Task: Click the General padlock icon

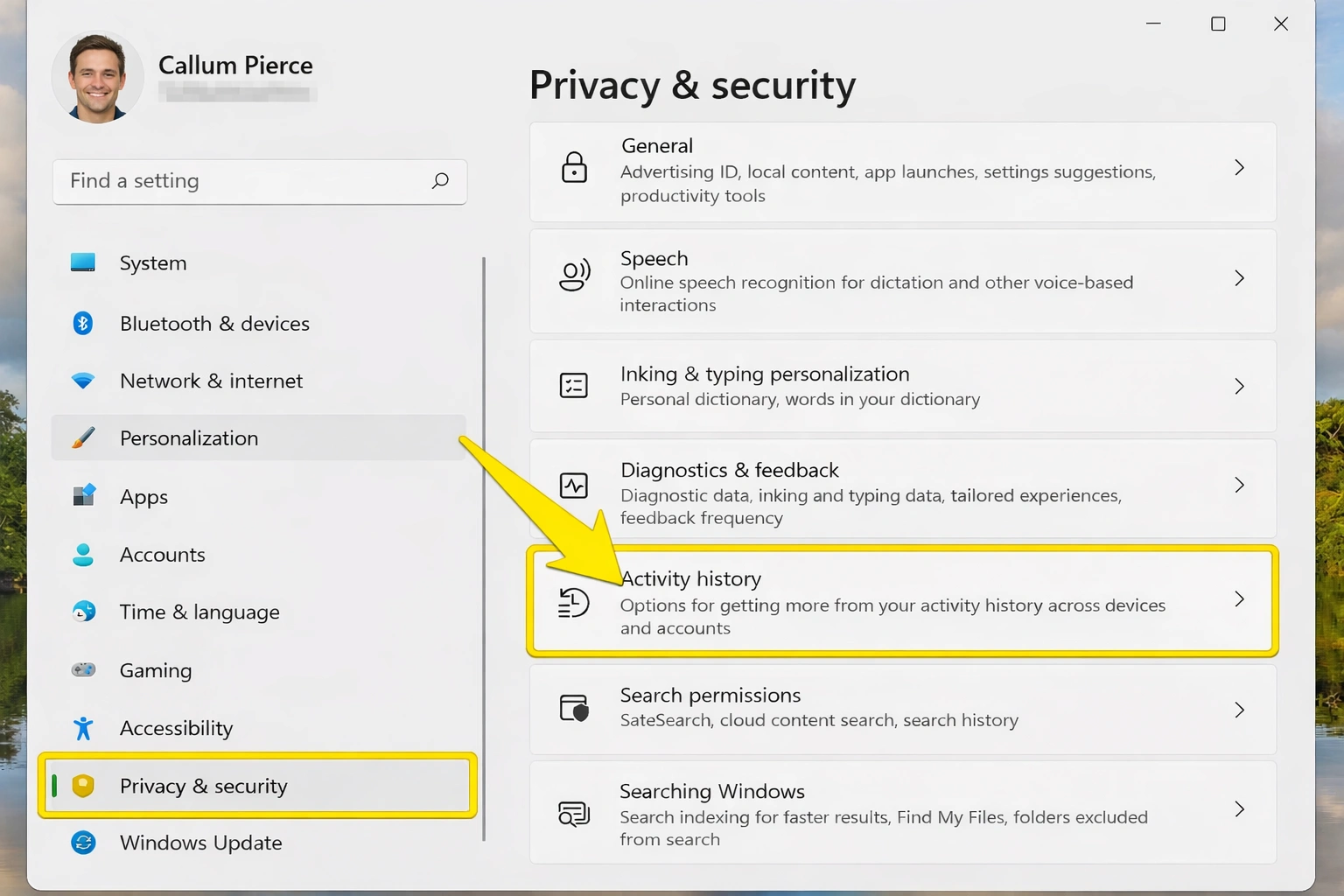Action: point(574,168)
